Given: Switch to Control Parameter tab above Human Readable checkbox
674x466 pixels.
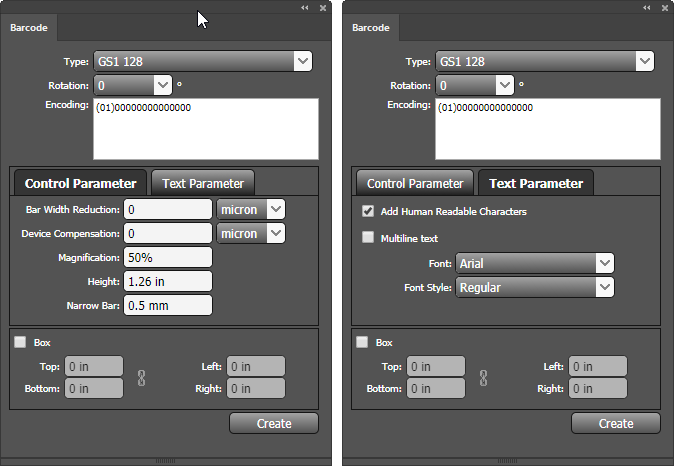Looking at the screenshot, I should coord(415,183).
